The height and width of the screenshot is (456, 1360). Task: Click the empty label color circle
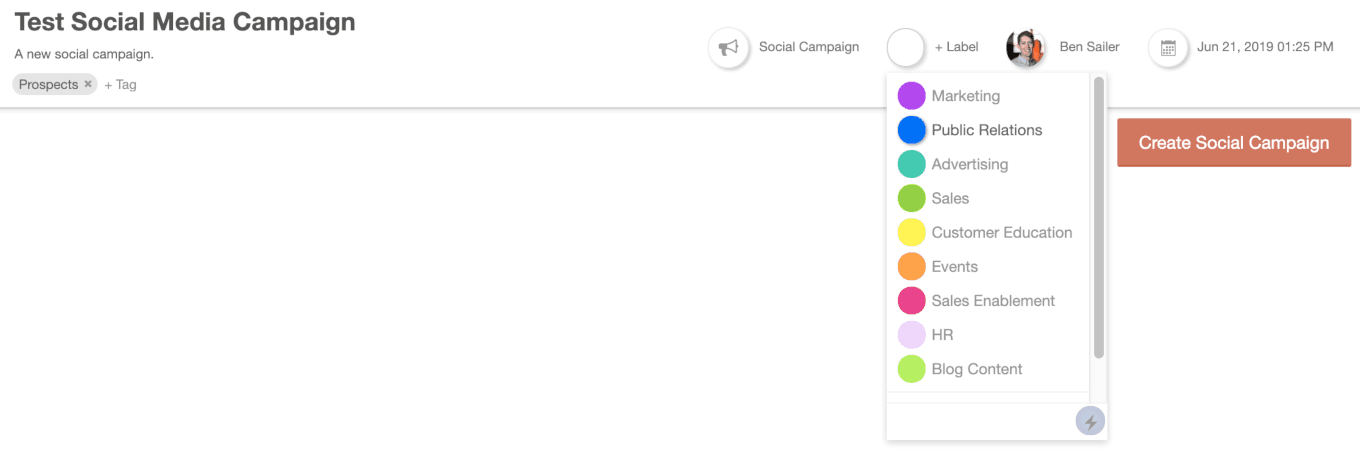906,47
